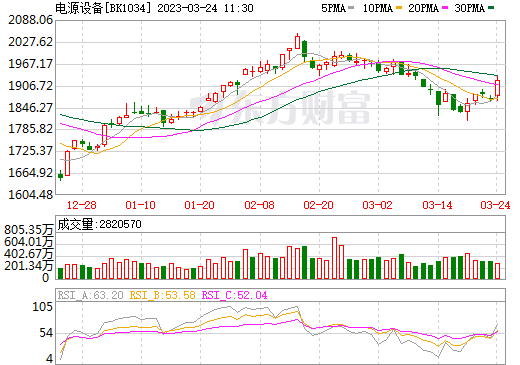Click the green 30PMA legend color marker
This screenshot has width=520, height=365.
coord(491,8)
